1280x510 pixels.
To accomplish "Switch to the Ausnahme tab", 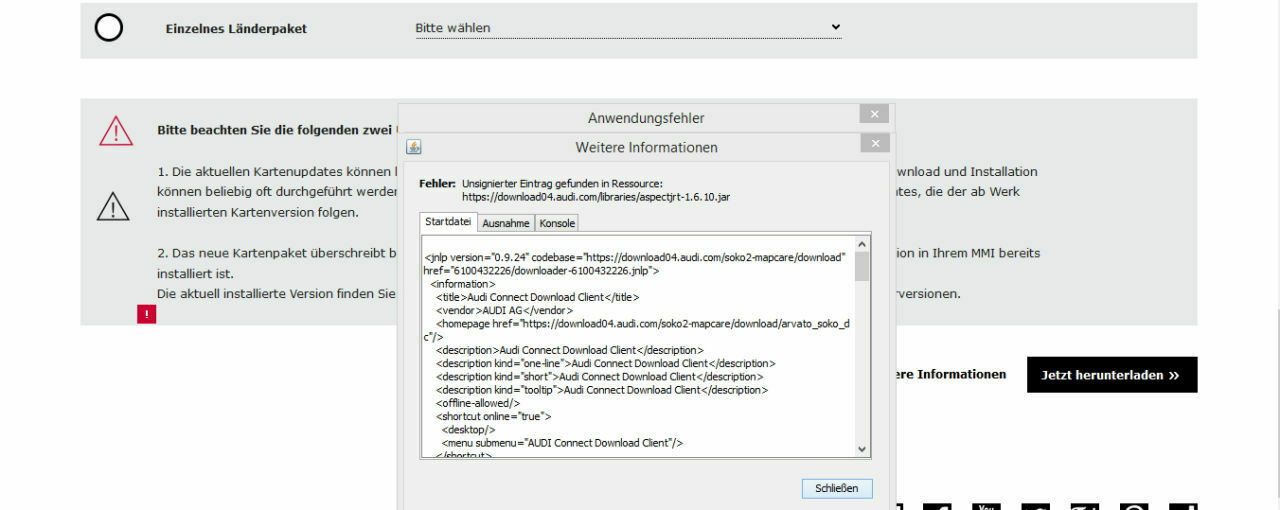I will [x=506, y=223].
